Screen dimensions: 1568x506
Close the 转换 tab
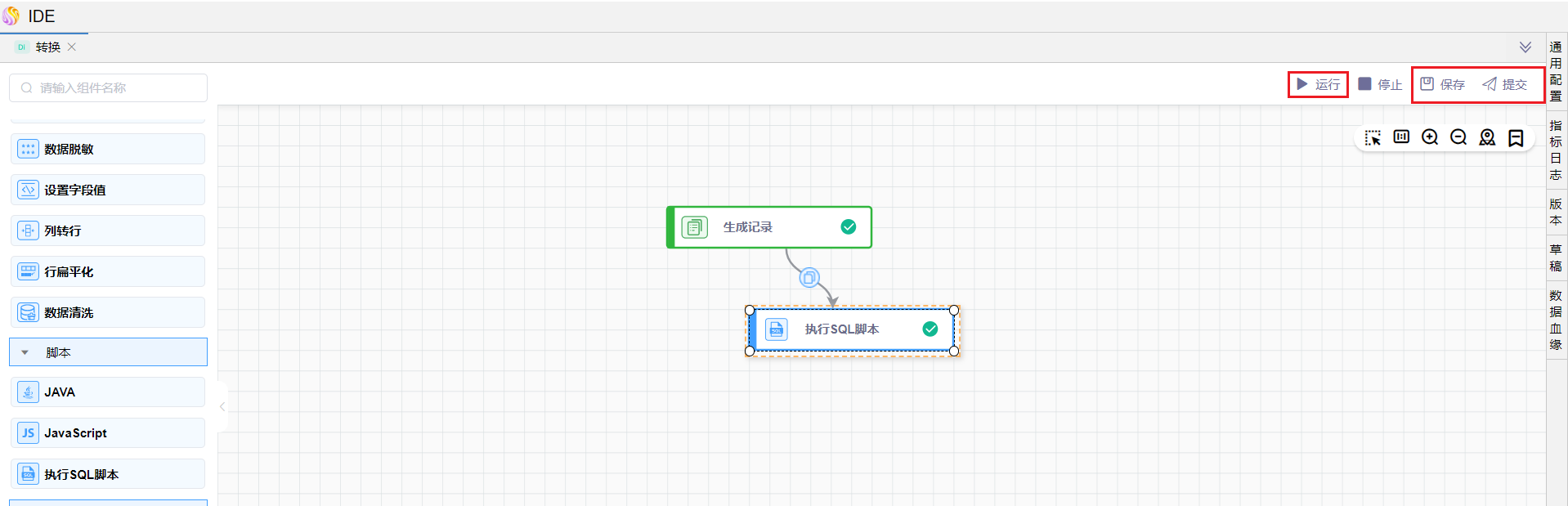pos(72,47)
